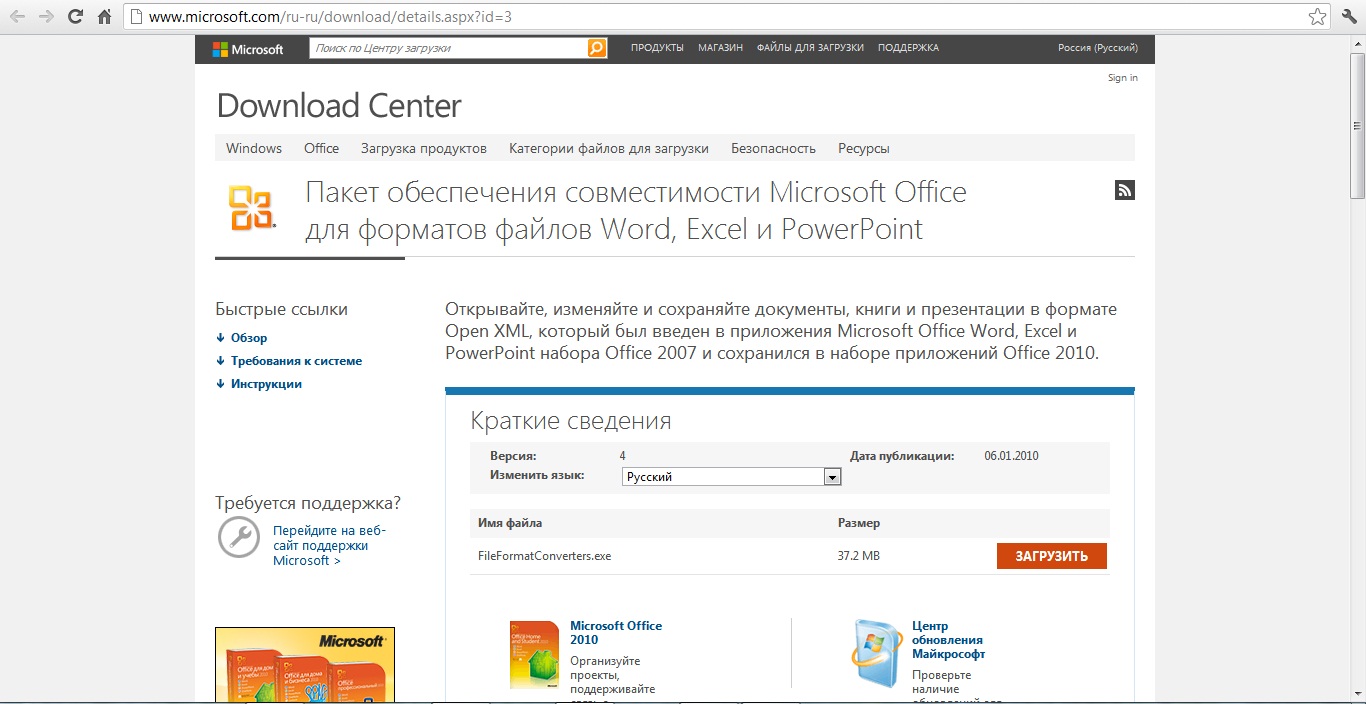Click the Быстрые ссылки heading
1366x704 pixels.
point(282,310)
